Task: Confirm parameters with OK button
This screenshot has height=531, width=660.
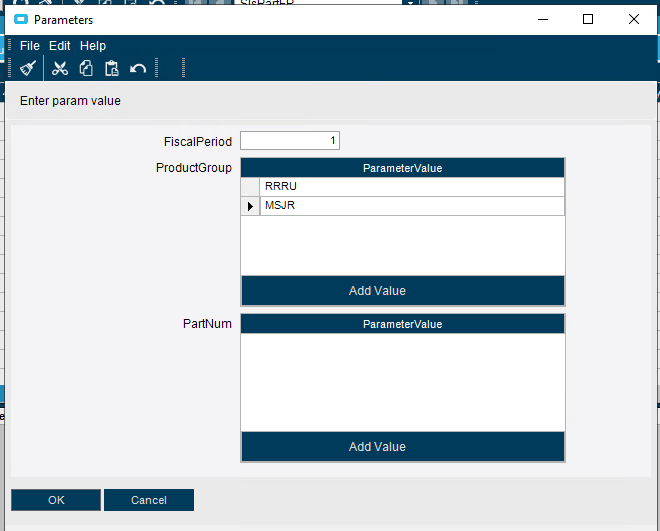Action: pos(56,500)
